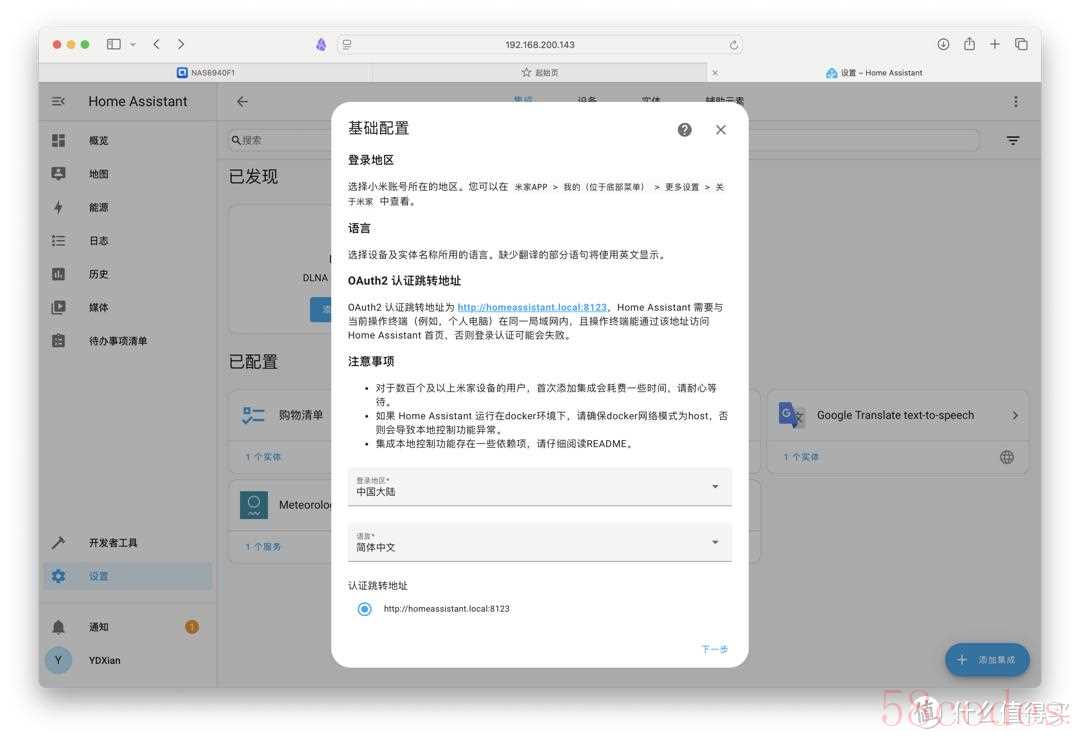Viewport: 1080px width, 739px height.
Task: Expand the Safari sidebar dropdown arrow
Action: point(133,44)
